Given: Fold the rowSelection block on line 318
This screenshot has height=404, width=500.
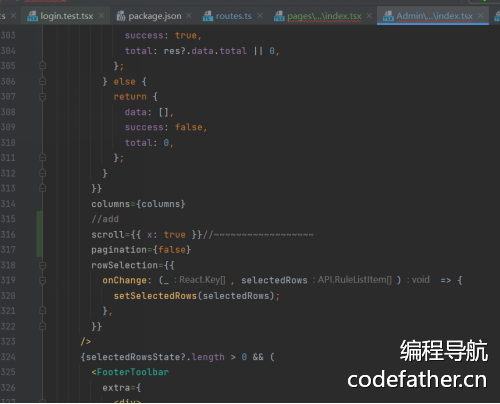Looking at the screenshot, I should point(42,265).
